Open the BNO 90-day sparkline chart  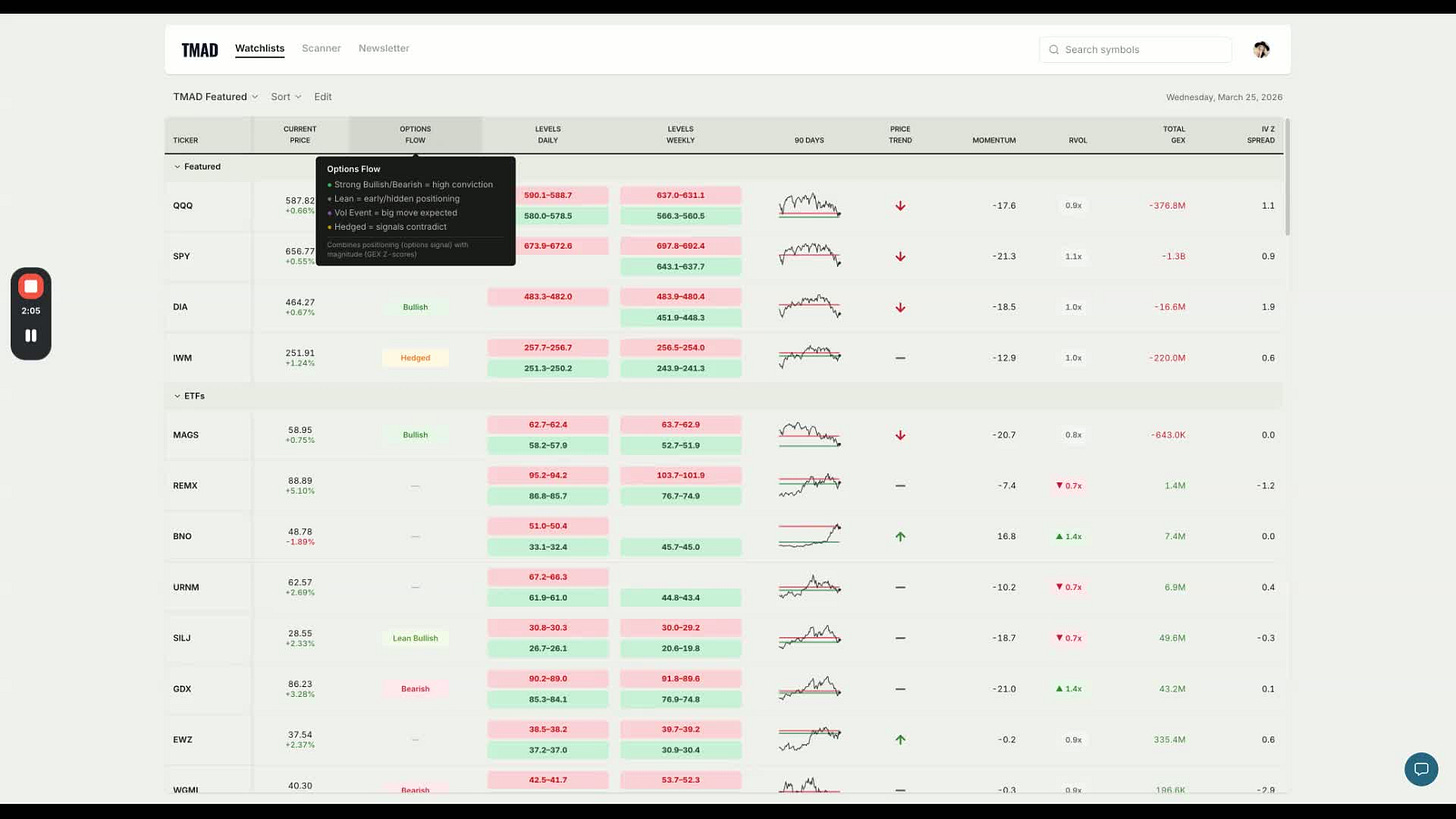[809, 536]
